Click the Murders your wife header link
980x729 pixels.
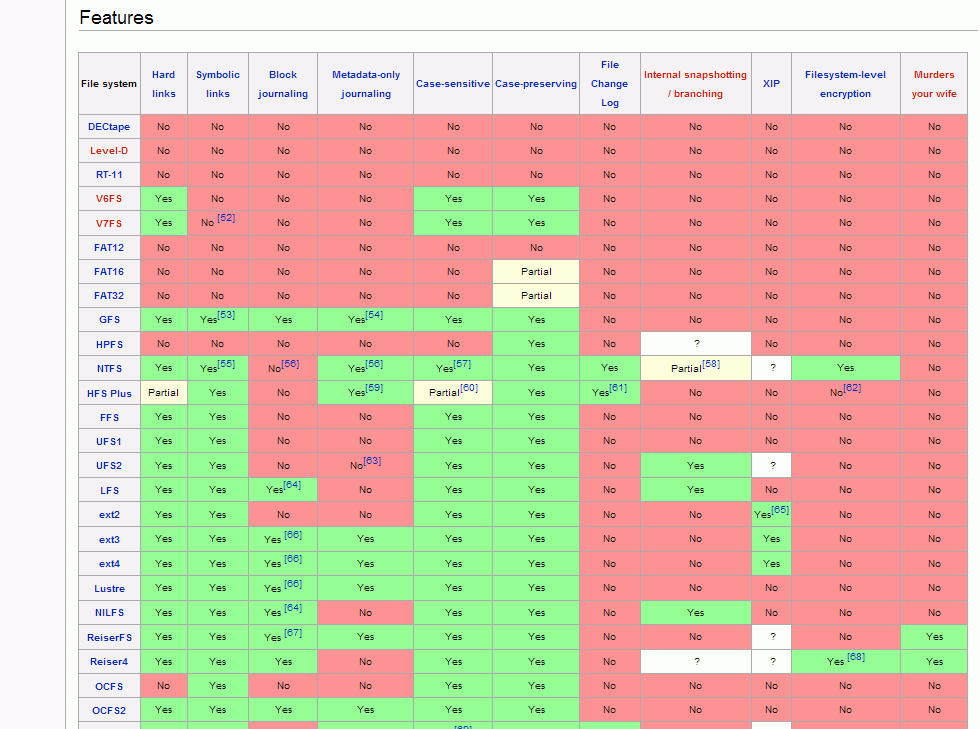tap(934, 84)
